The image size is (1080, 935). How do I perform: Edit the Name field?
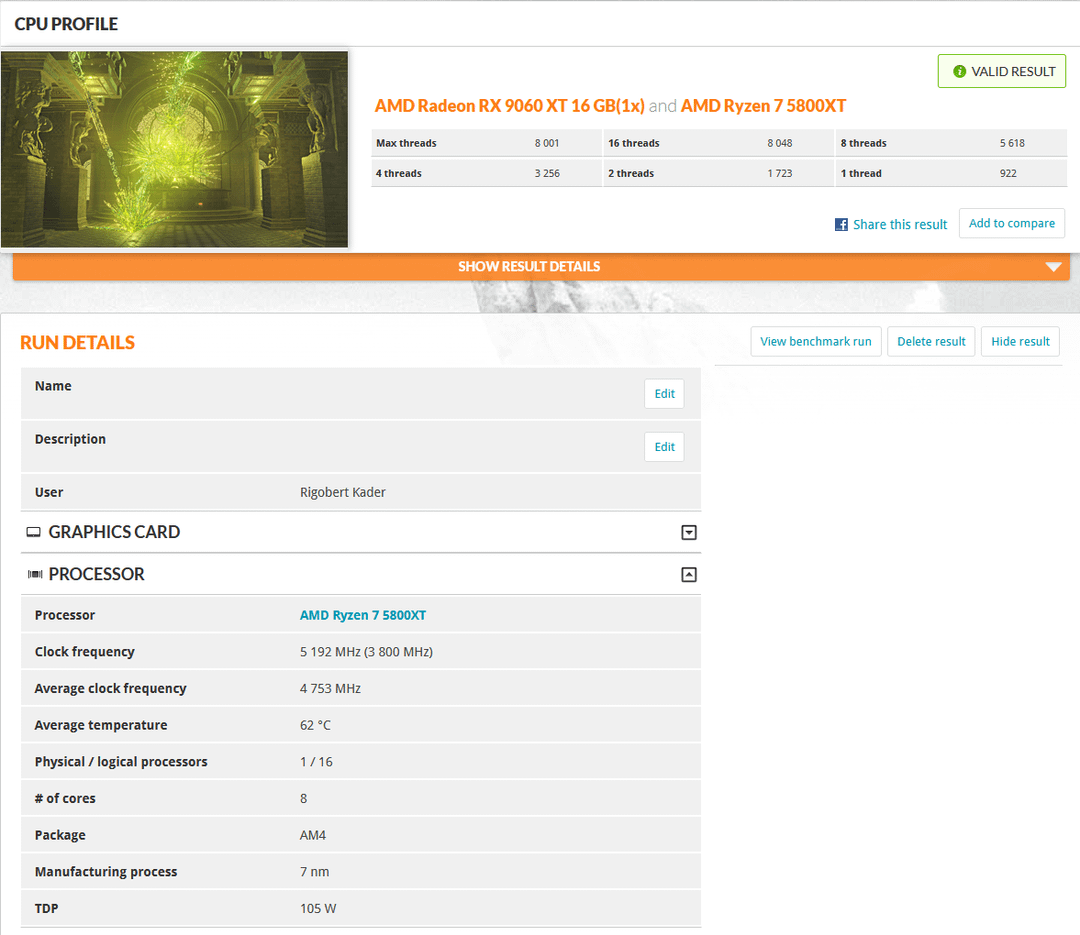pyautogui.click(x=664, y=394)
